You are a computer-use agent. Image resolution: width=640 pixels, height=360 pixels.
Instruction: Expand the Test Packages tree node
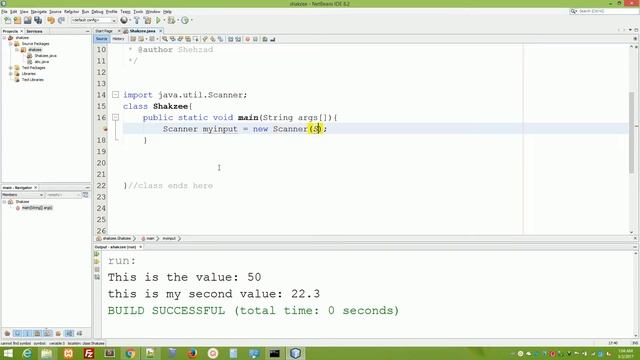tap(11, 68)
